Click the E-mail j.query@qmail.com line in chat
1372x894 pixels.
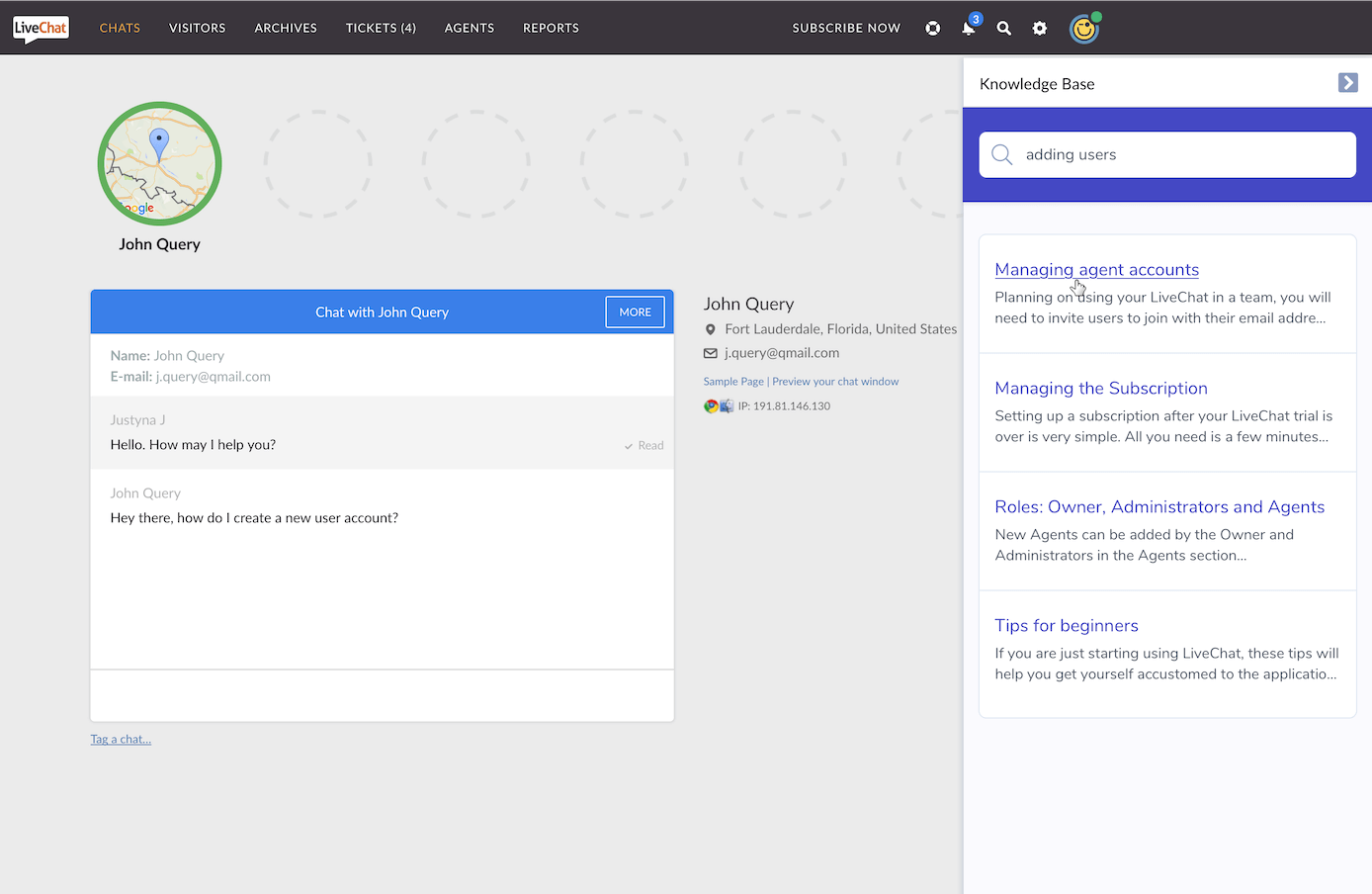coord(190,377)
